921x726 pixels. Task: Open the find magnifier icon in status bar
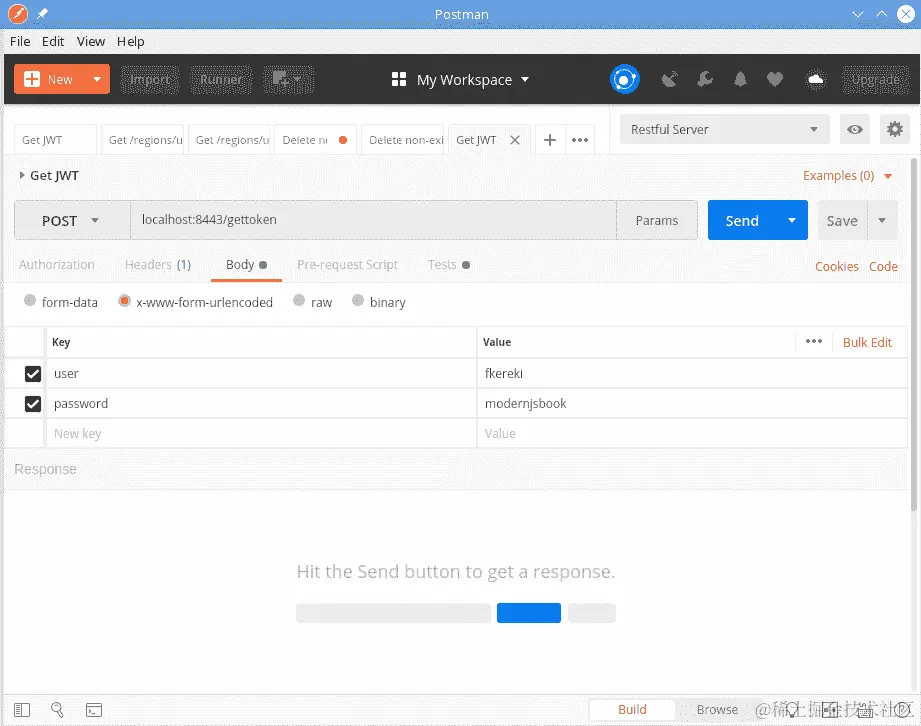tap(57, 710)
